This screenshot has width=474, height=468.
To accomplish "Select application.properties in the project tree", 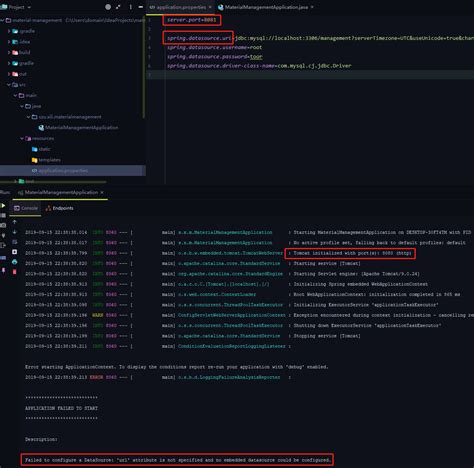I will point(73,171).
